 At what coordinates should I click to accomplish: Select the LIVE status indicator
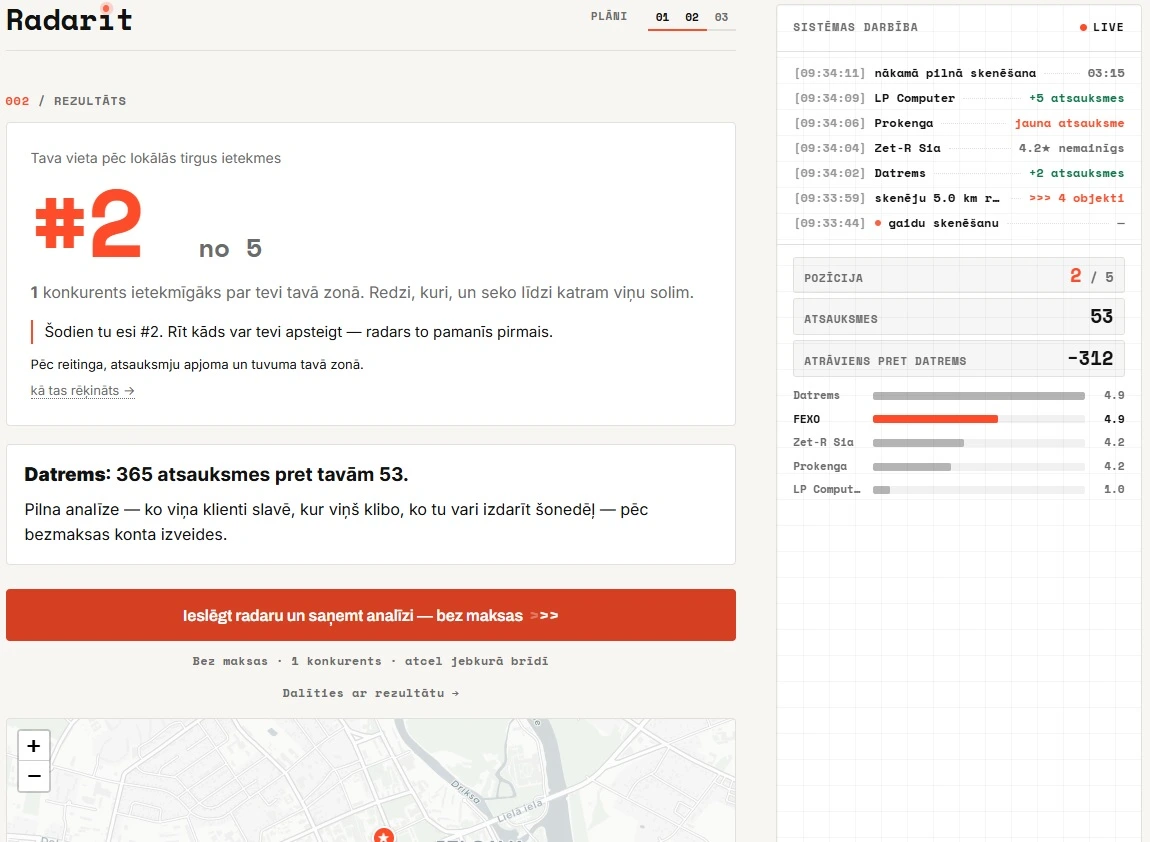point(1101,27)
